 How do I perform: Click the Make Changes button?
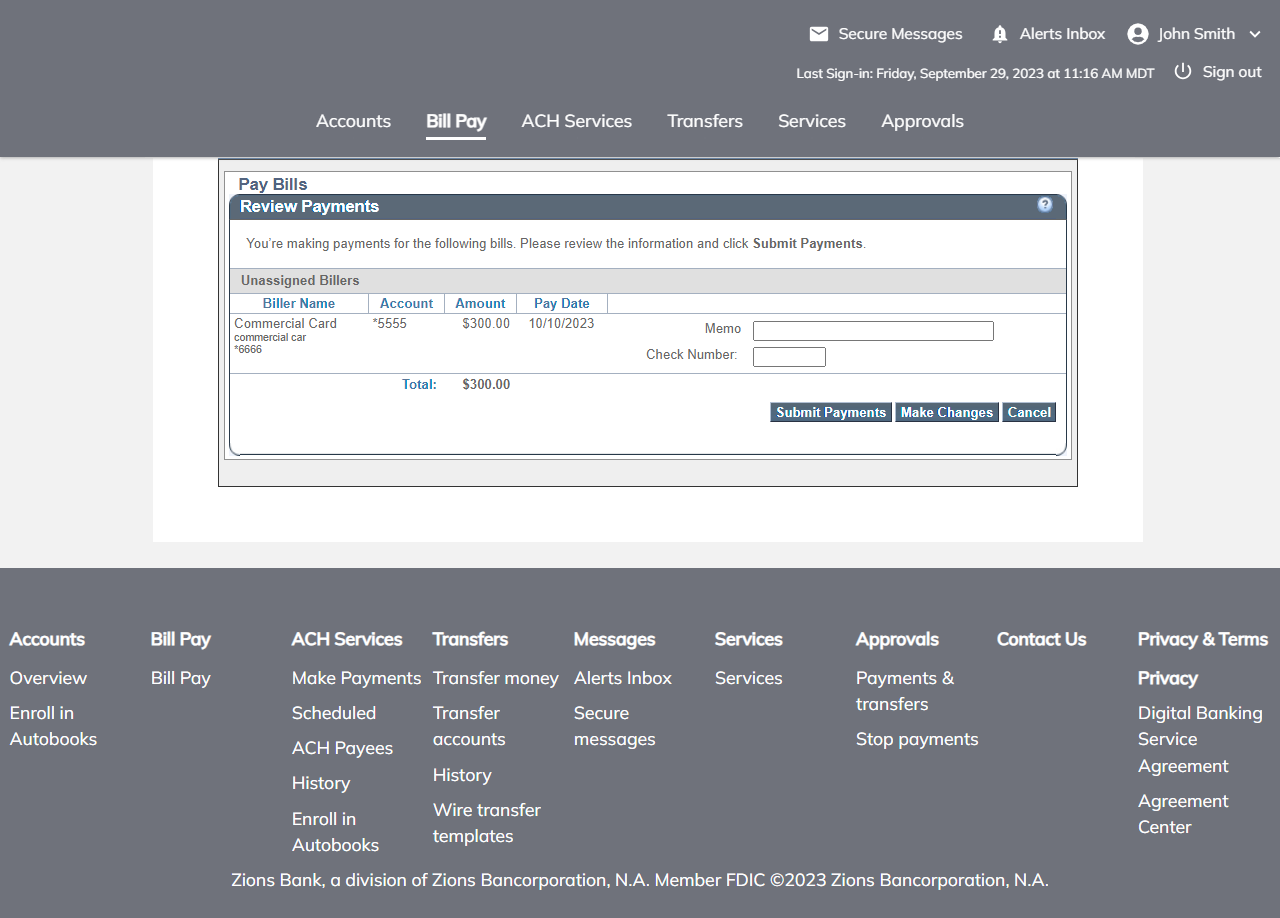point(946,412)
